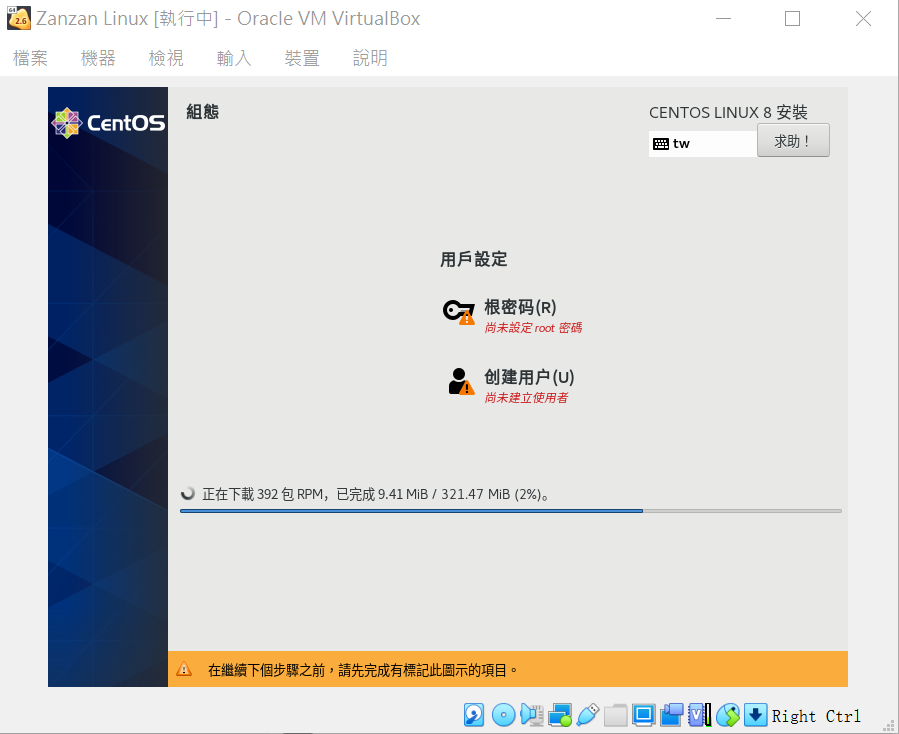This screenshot has height=734, width=899.
Task: Click the tw keyboard layout field
Action: point(703,144)
